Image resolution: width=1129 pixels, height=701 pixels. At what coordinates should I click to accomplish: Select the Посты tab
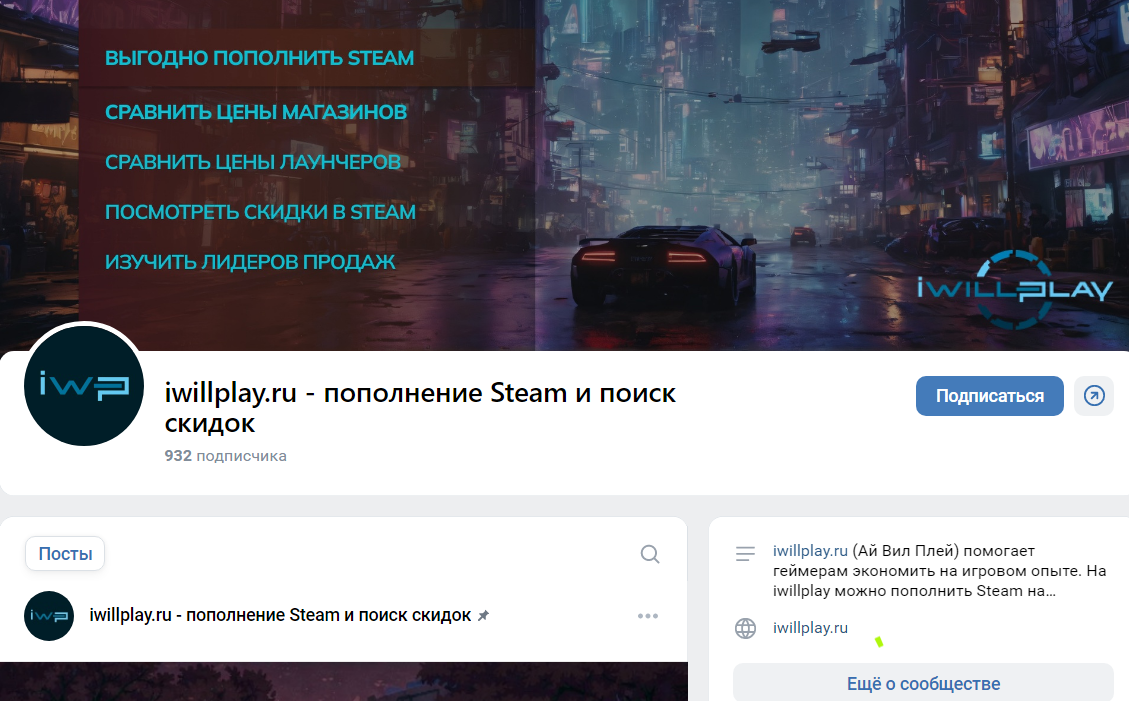[x=65, y=553]
